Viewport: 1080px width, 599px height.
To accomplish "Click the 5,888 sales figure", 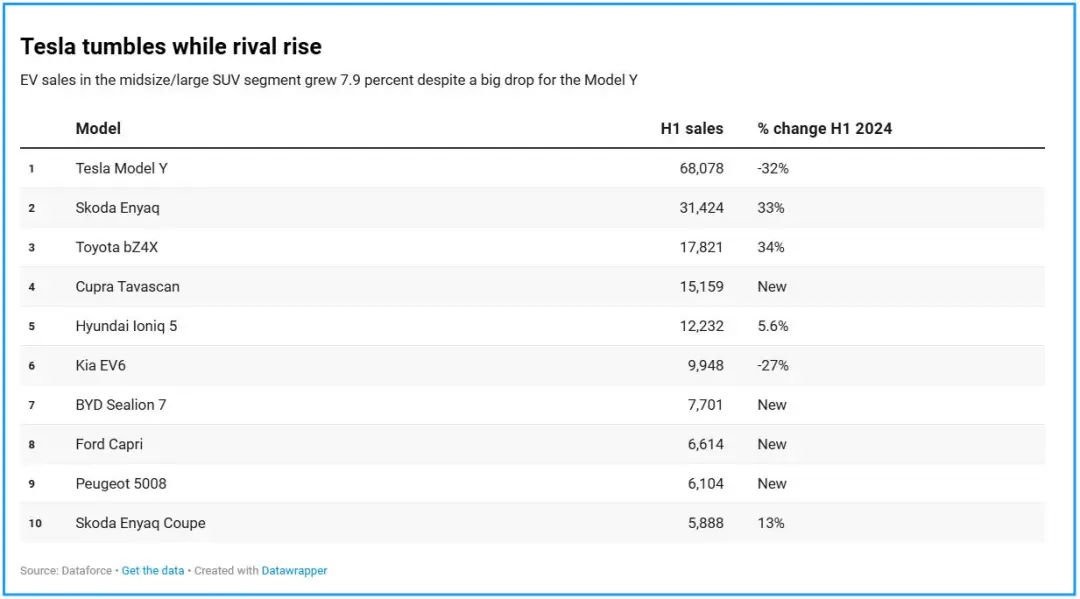I will coord(705,523).
